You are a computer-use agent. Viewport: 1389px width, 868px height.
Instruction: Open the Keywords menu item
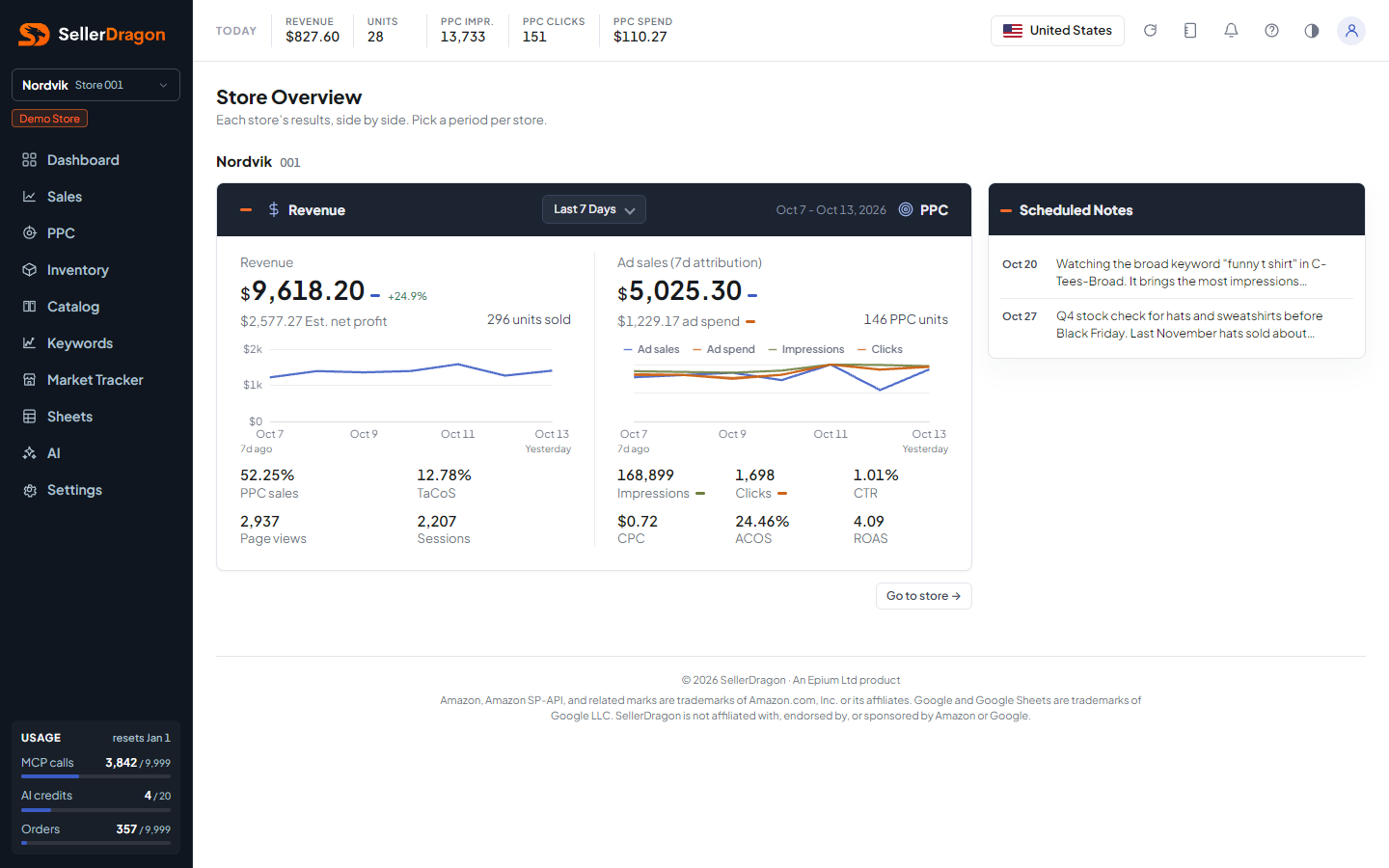tap(95, 343)
